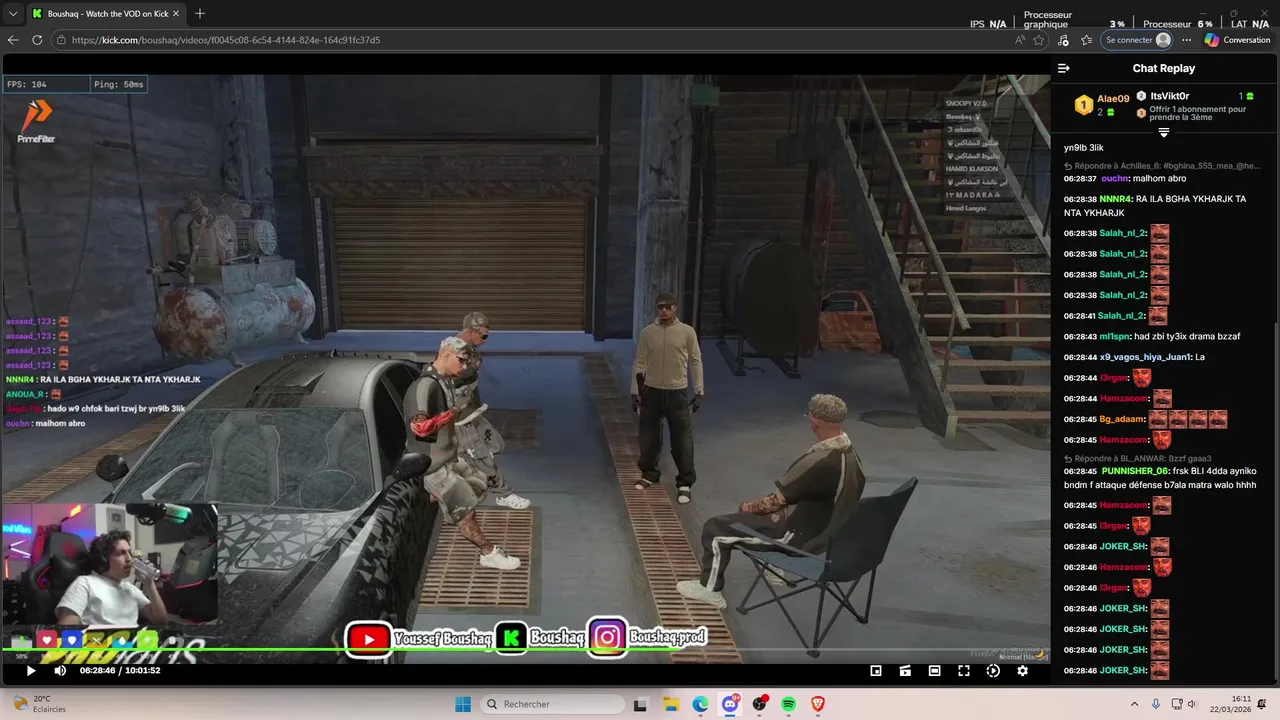Show hidden system tray icons
Image resolution: width=1280 pixels, height=720 pixels.
1135,704
